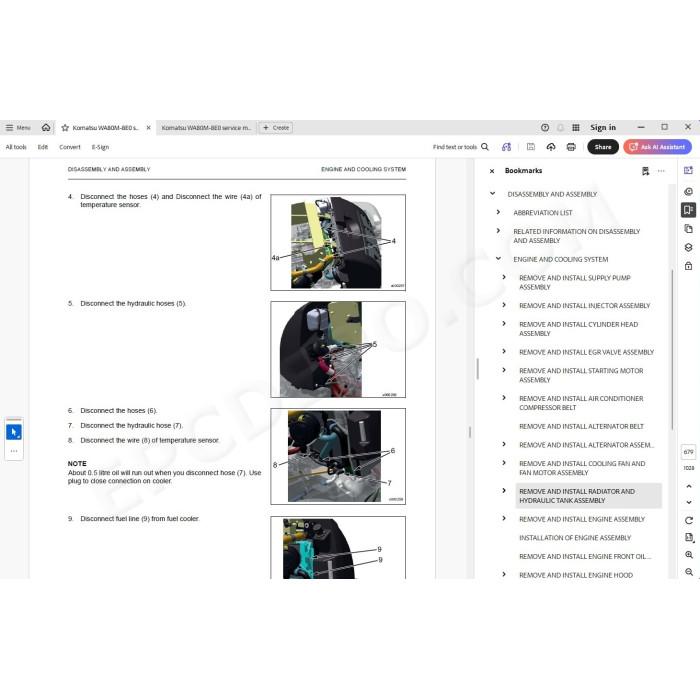This screenshot has width=700, height=700.
Task: Click the Bookmarks panel vertical scrollbar
Action: coord(672,350)
